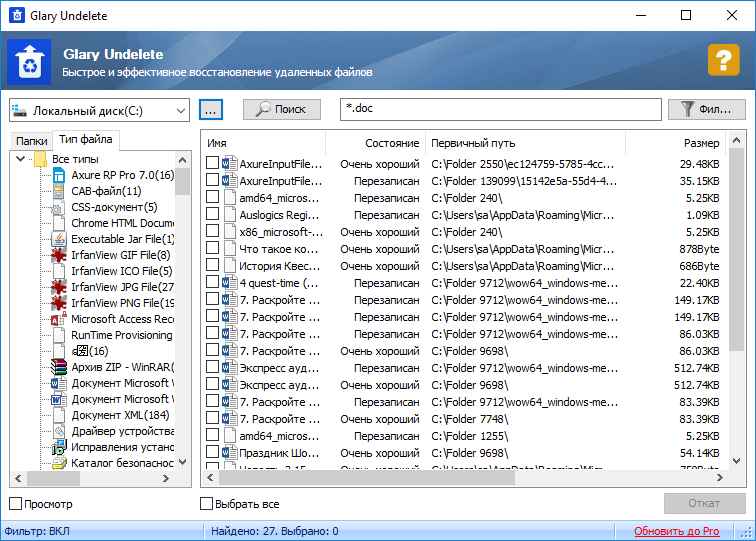
Task: Sort list by Имя column header
Action: [x=263, y=143]
